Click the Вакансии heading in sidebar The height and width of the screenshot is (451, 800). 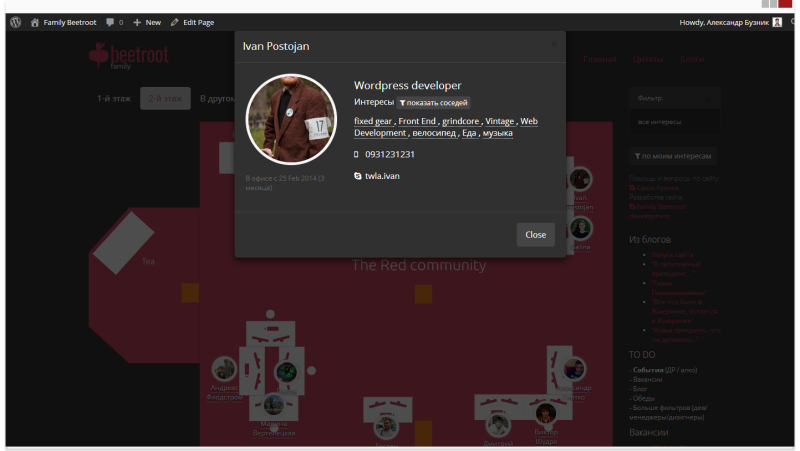pos(648,432)
